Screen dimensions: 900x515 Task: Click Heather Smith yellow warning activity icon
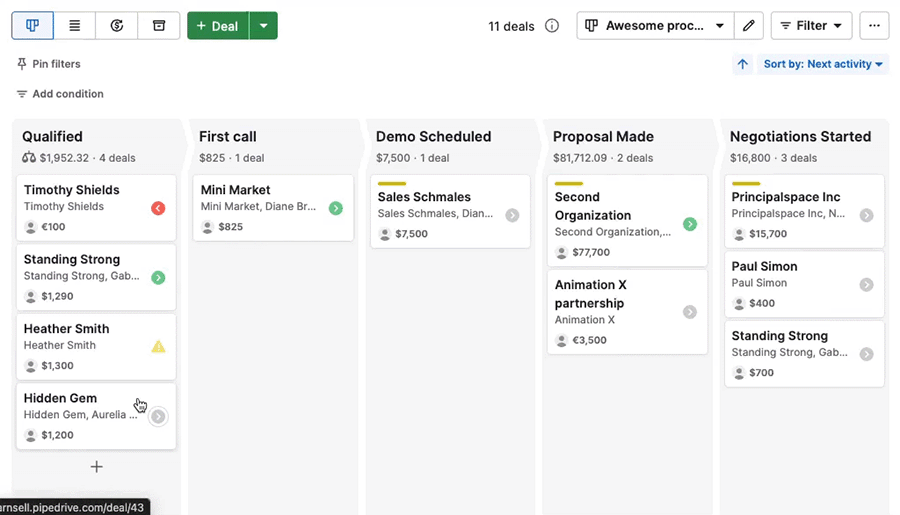click(x=158, y=347)
